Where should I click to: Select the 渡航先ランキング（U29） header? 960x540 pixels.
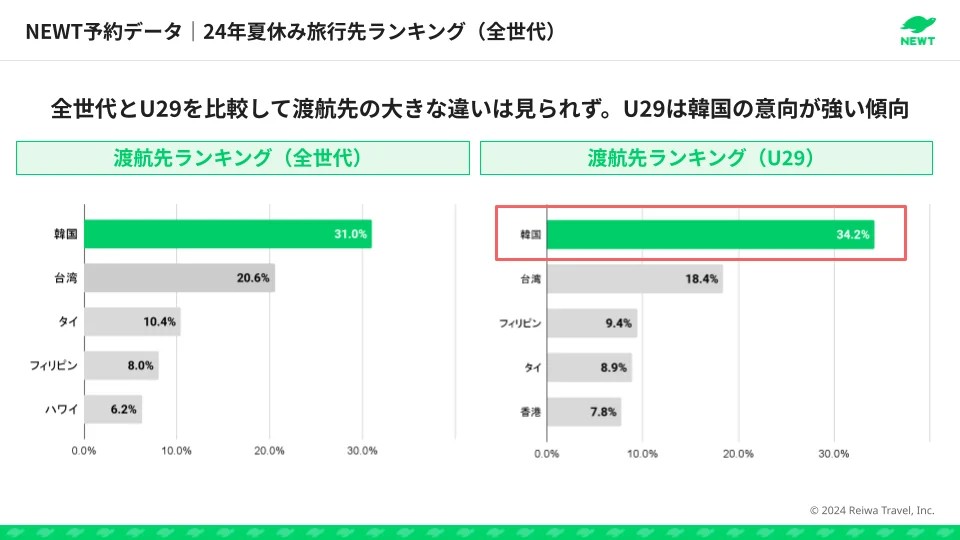(x=706, y=158)
